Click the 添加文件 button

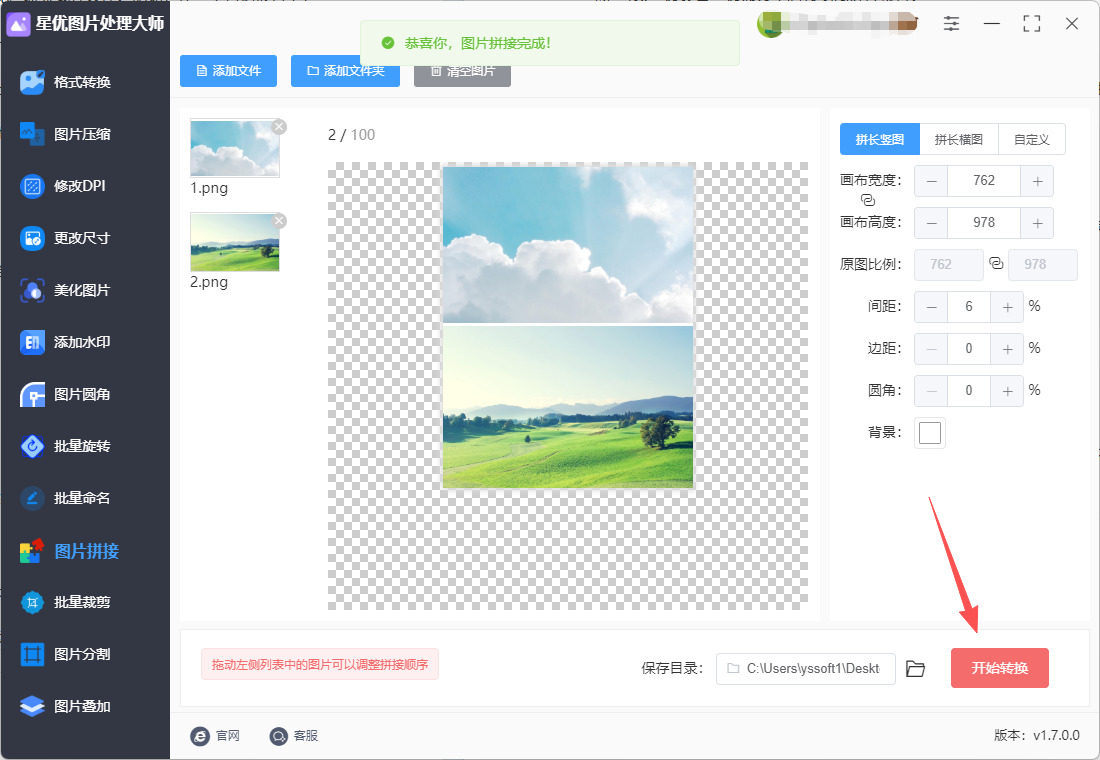coord(229,71)
